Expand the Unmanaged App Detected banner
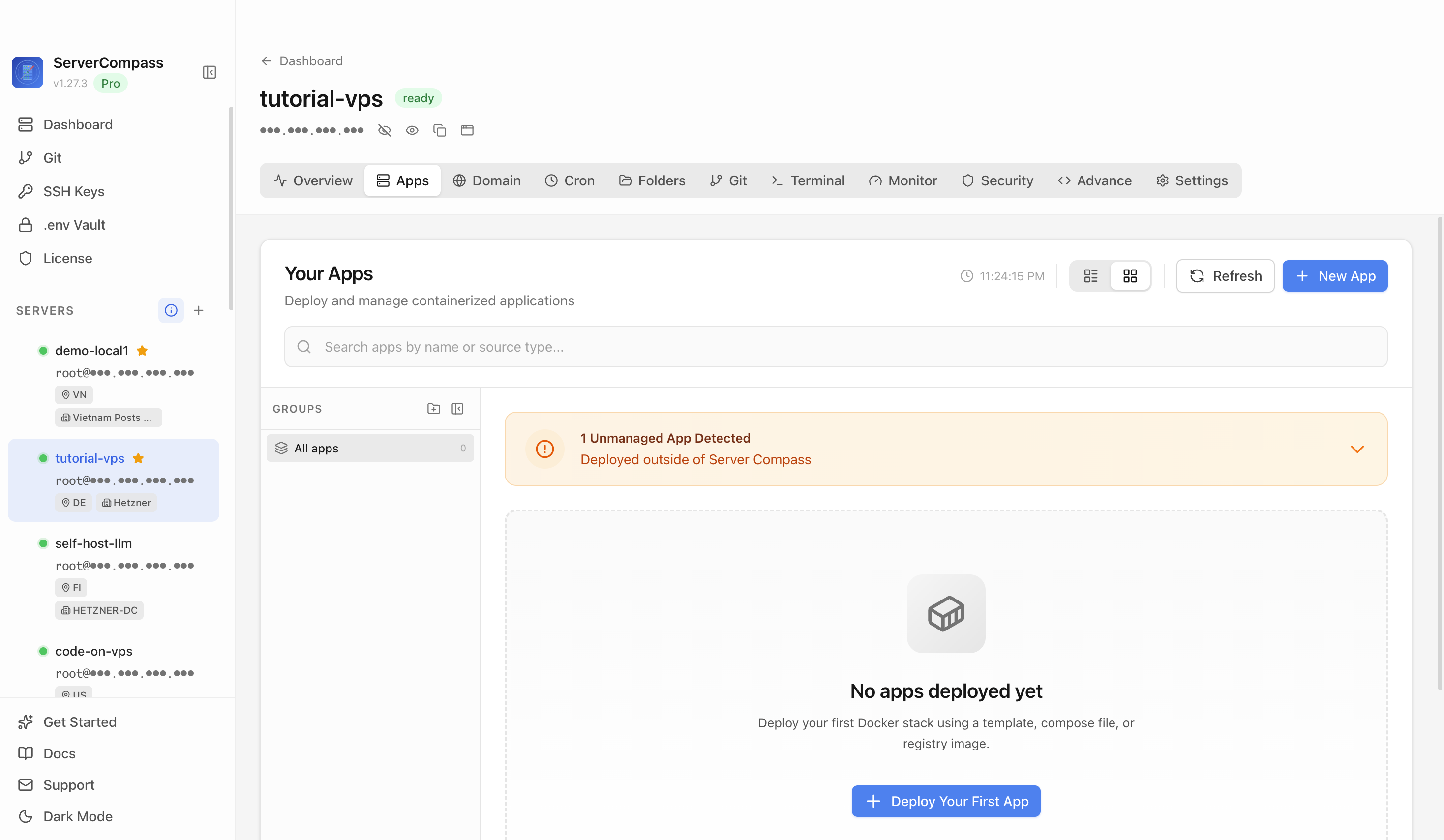1444x840 pixels. (1357, 449)
